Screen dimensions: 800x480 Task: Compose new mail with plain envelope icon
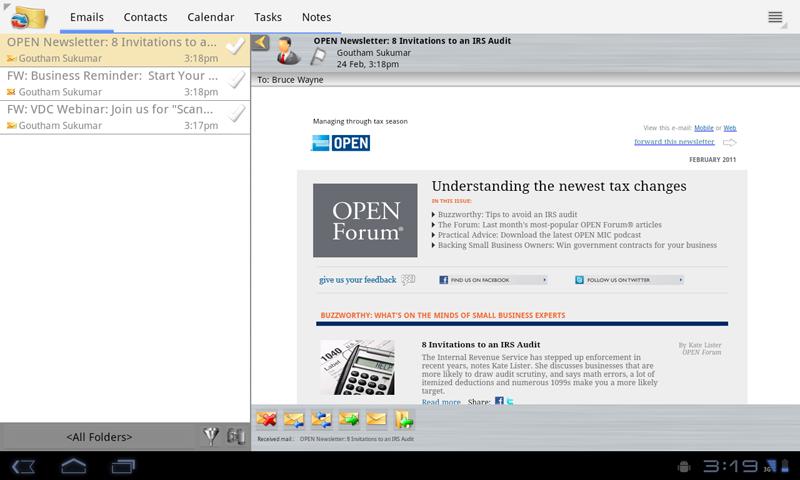pos(376,419)
